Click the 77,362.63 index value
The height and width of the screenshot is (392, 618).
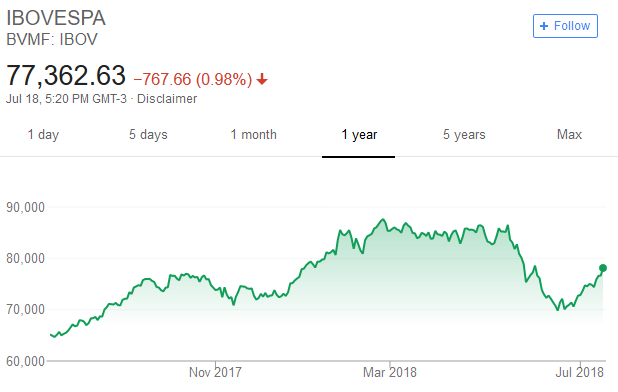(x=66, y=76)
